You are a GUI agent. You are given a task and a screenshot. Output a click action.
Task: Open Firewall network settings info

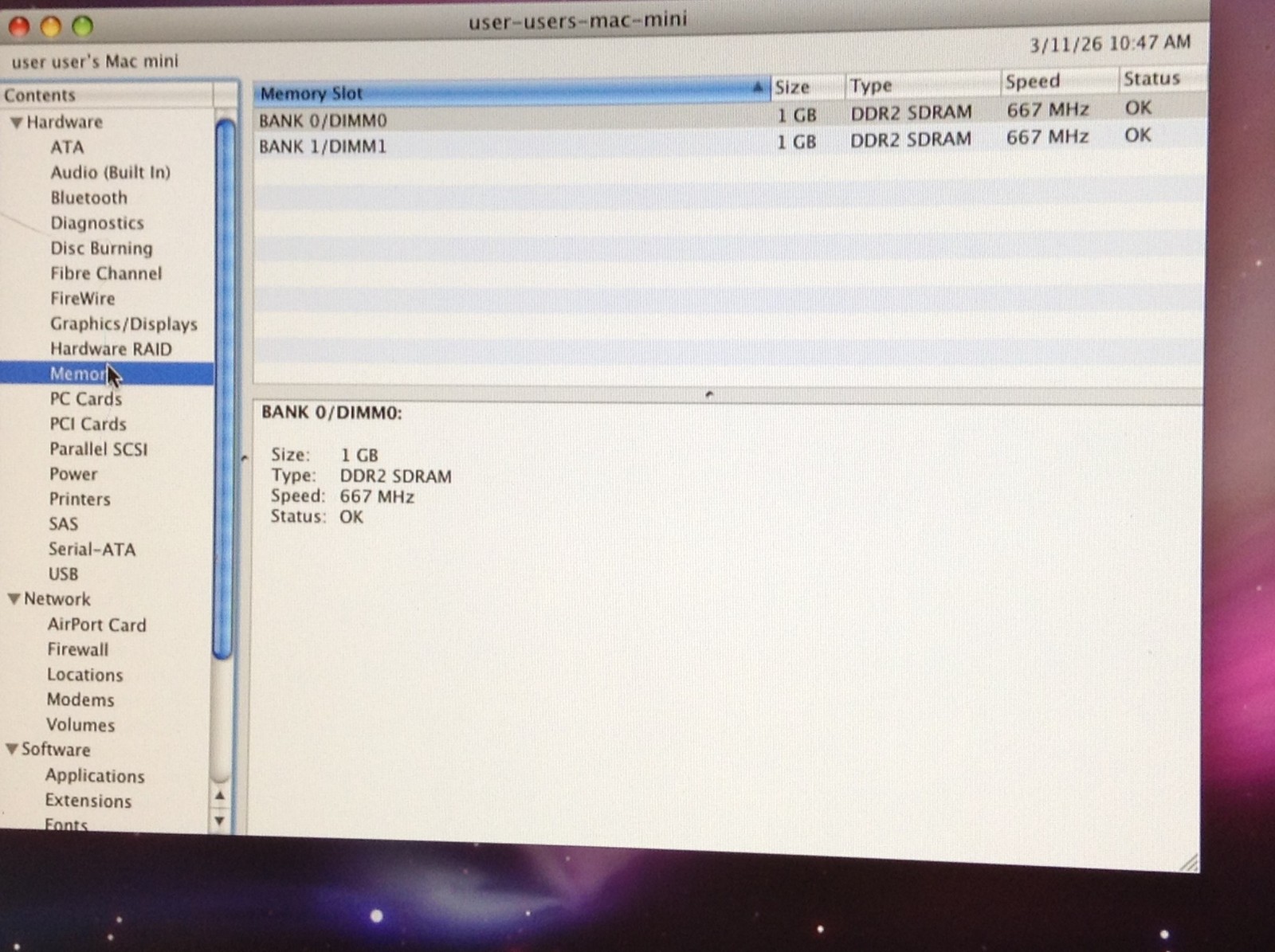(77, 649)
